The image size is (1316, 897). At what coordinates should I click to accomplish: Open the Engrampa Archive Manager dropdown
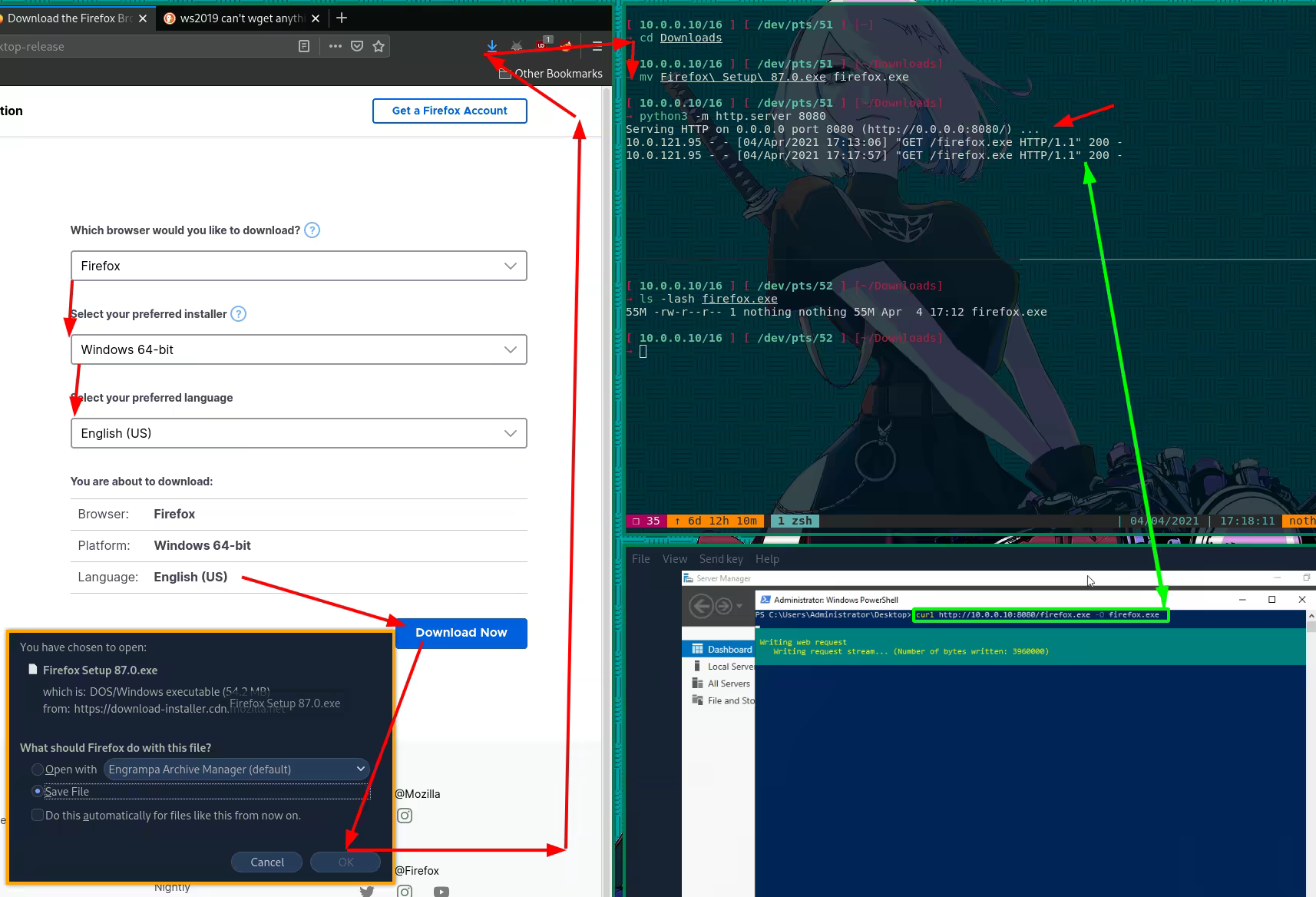coord(236,769)
